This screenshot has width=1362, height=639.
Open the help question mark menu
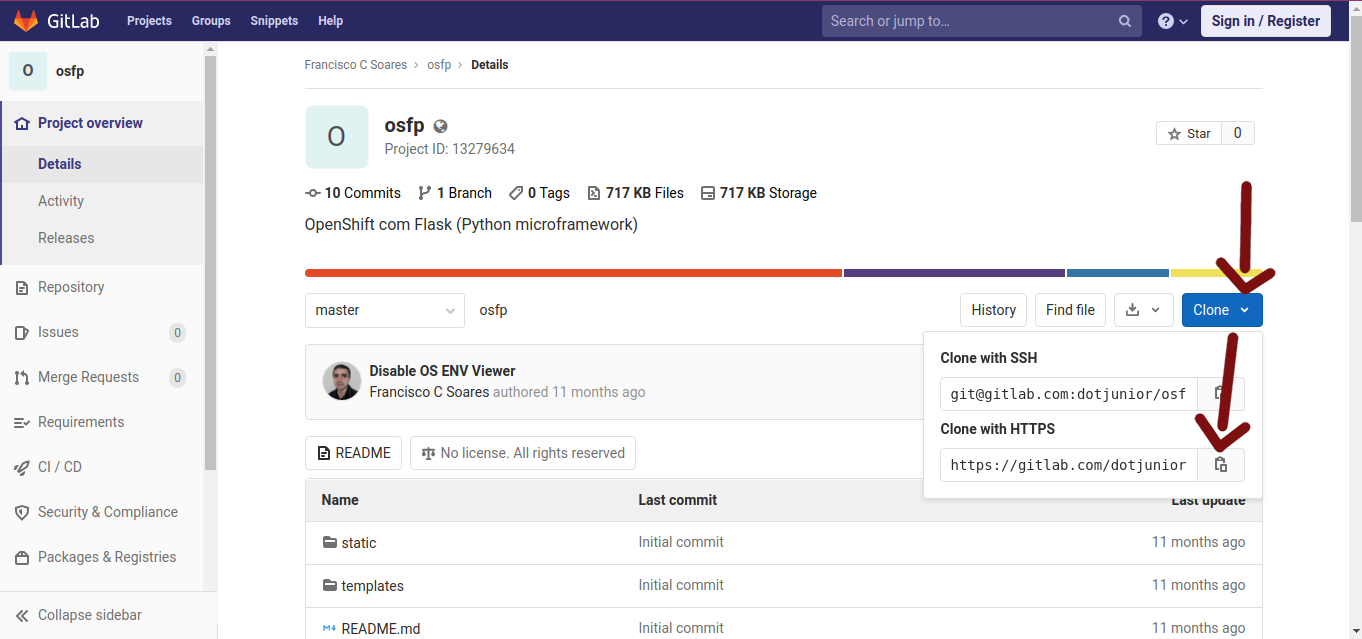coord(1173,21)
